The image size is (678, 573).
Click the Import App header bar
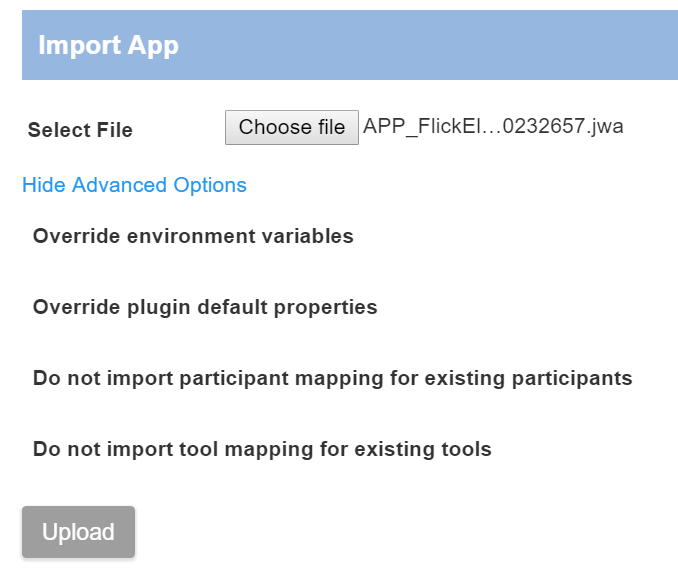pos(349,45)
